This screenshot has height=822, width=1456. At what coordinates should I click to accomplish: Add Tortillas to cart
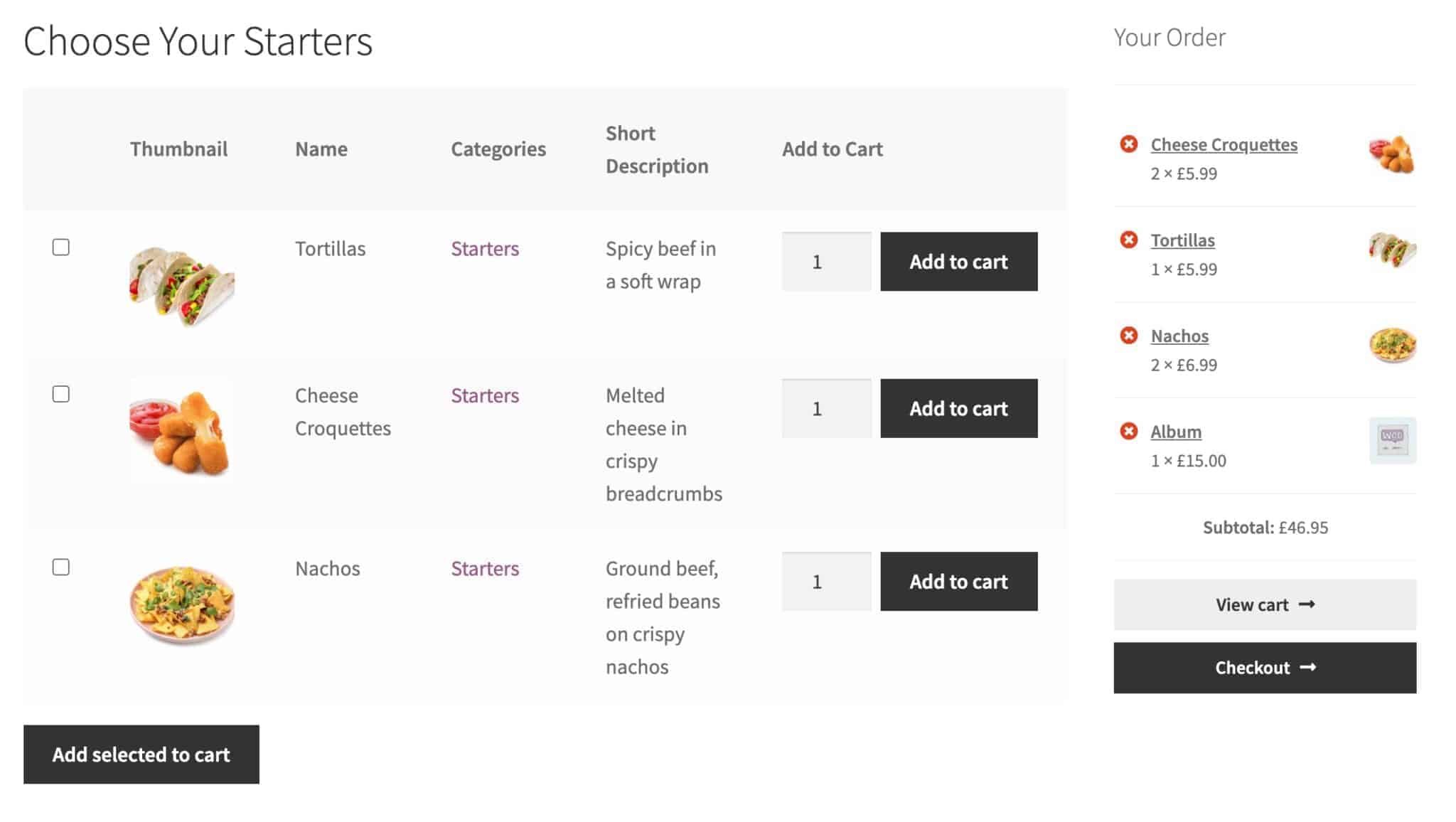click(x=958, y=262)
